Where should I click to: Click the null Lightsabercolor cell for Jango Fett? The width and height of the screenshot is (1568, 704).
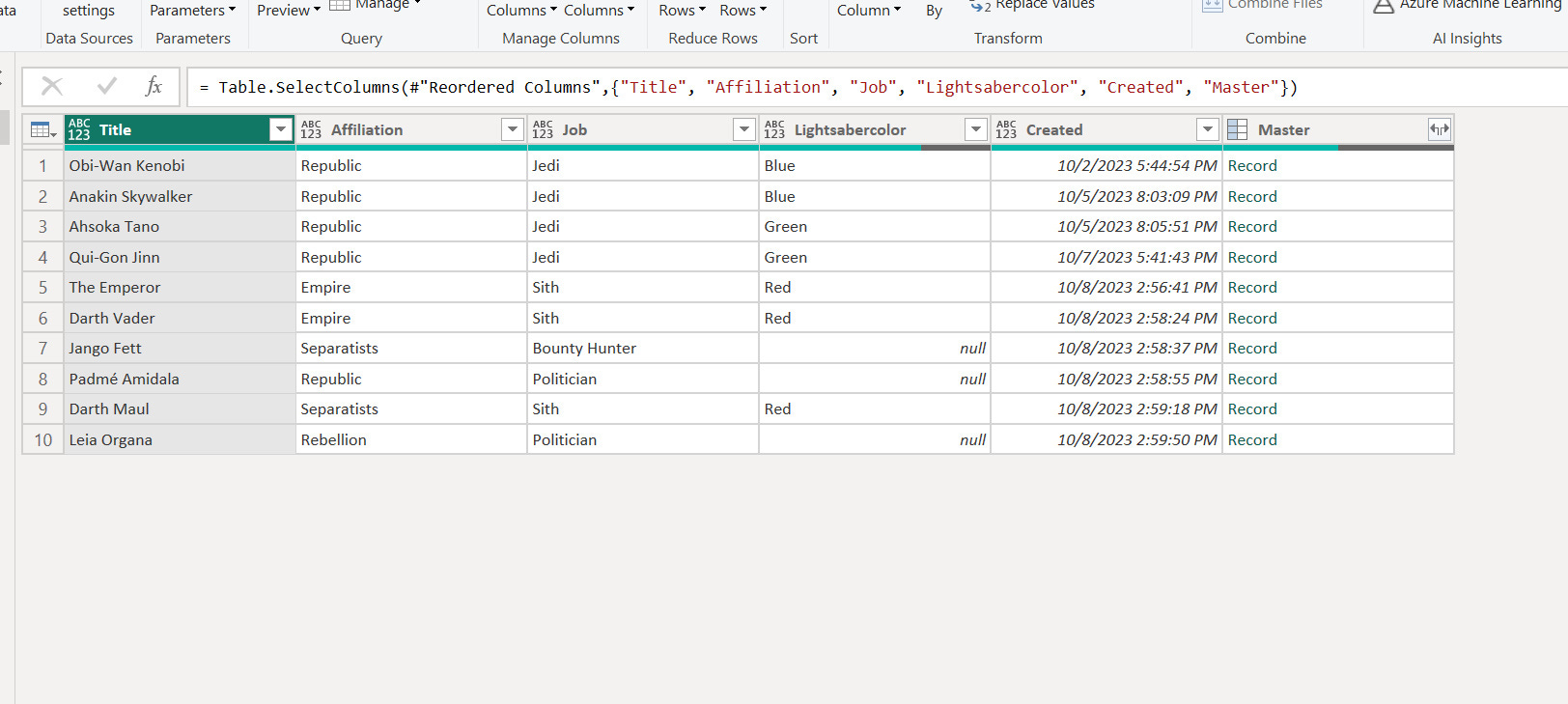click(x=875, y=348)
